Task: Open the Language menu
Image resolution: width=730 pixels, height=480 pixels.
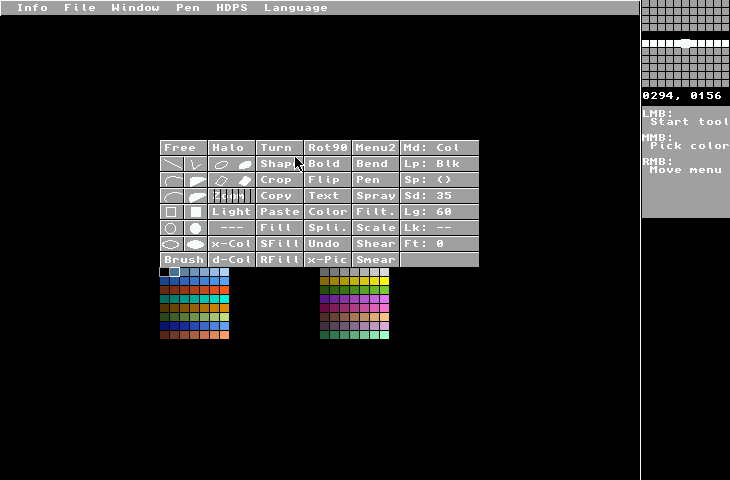Action: click(295, 8)
